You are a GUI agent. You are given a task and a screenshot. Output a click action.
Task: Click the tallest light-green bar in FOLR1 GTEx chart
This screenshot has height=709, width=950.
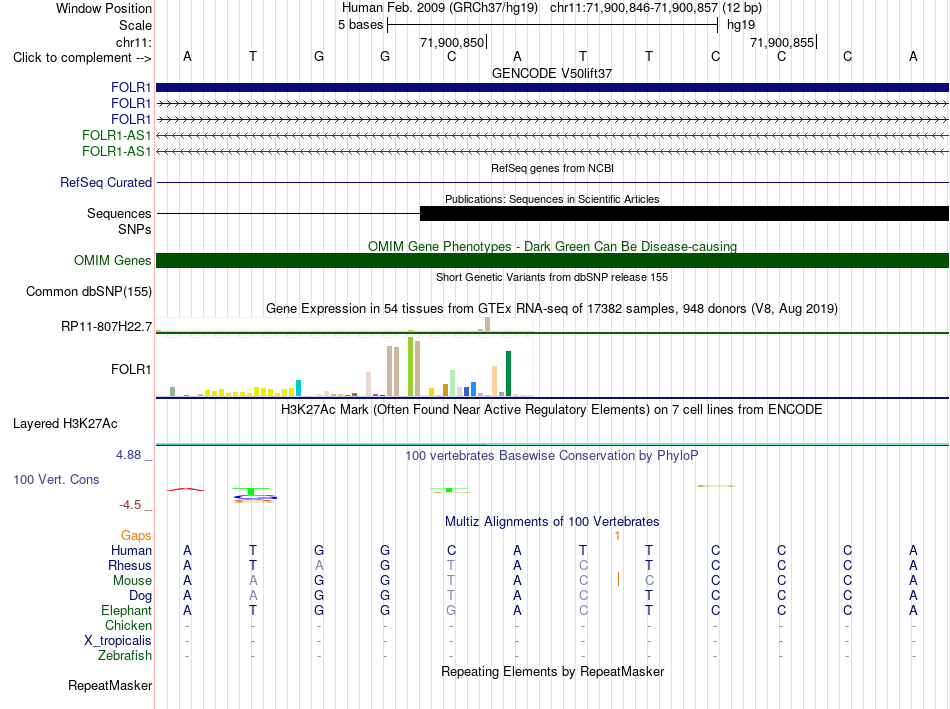411,366
